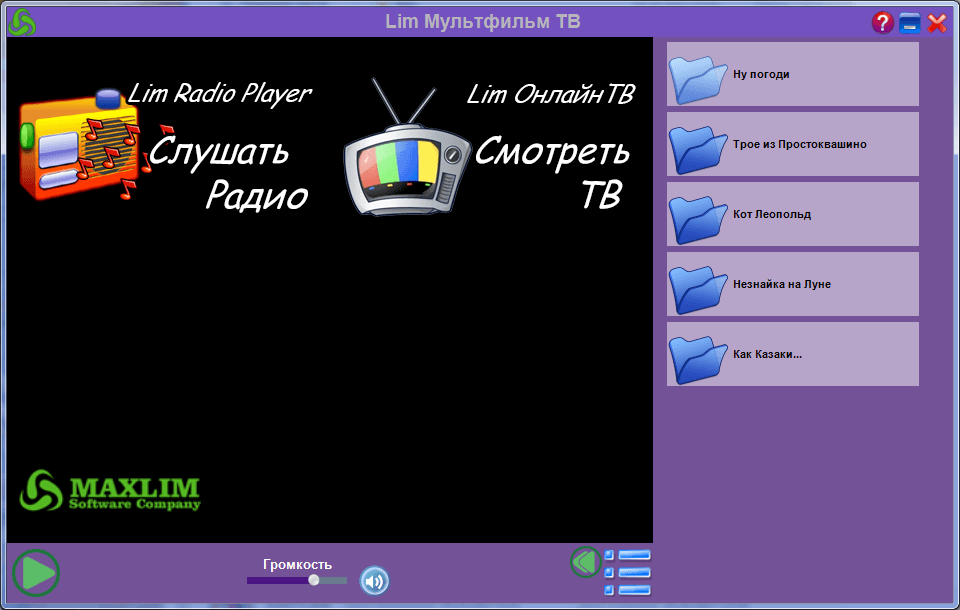Screen dimensions: 960x610
Task: Click the MAXLIM Software Company logo
Action: [x=110, y=491]
